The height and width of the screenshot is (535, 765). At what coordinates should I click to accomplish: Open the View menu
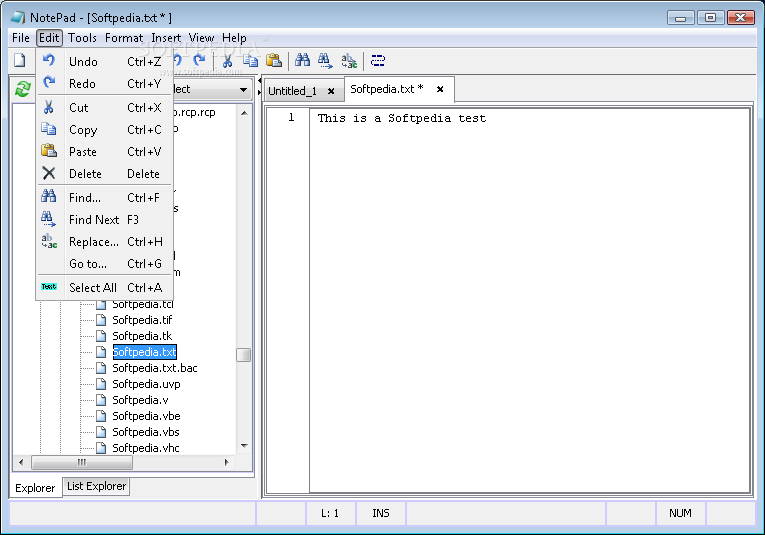tap(201, 38)
